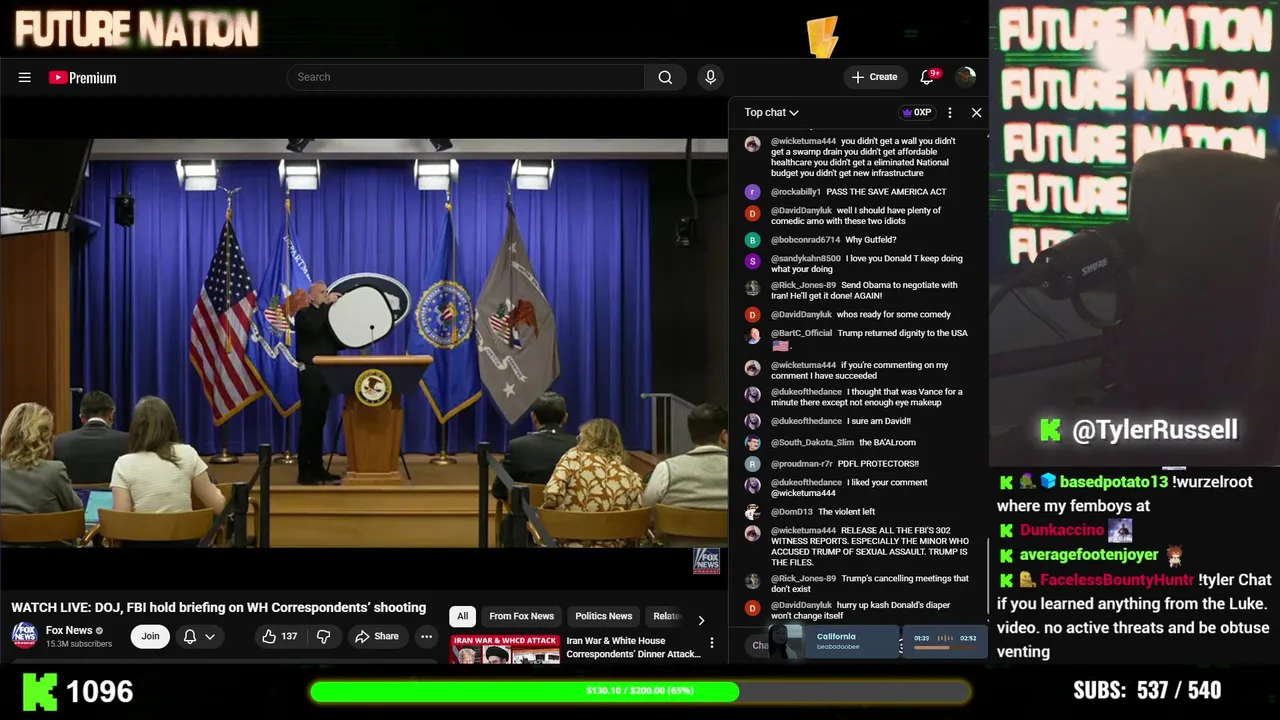The height and width of the screenshot is (720, 1280).
Task: Select the All filter chip
Action: (462, 616)
